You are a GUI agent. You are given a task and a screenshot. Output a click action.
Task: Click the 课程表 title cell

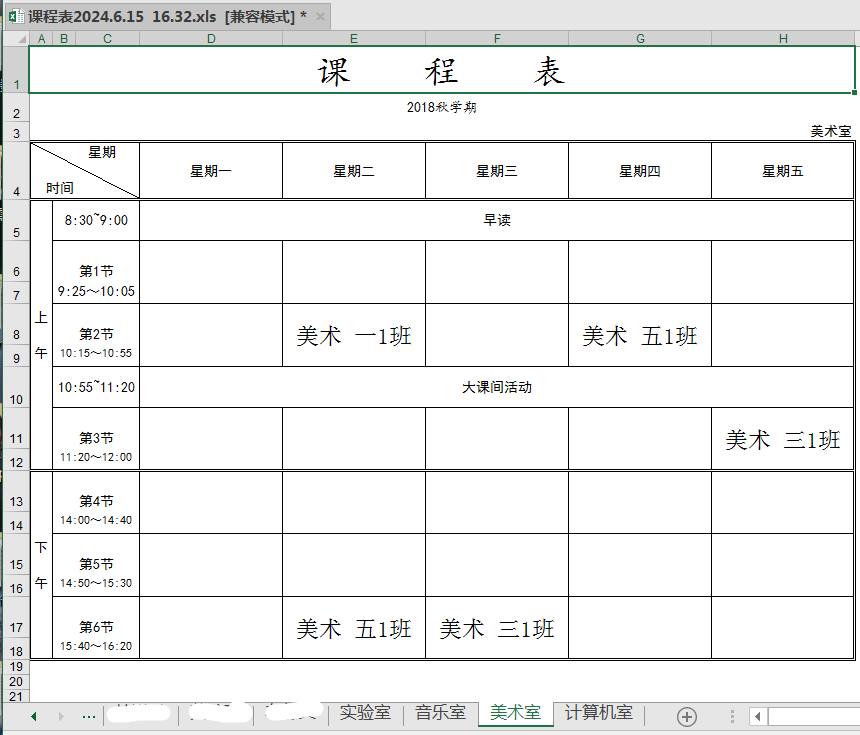click(x=441, y=71)
